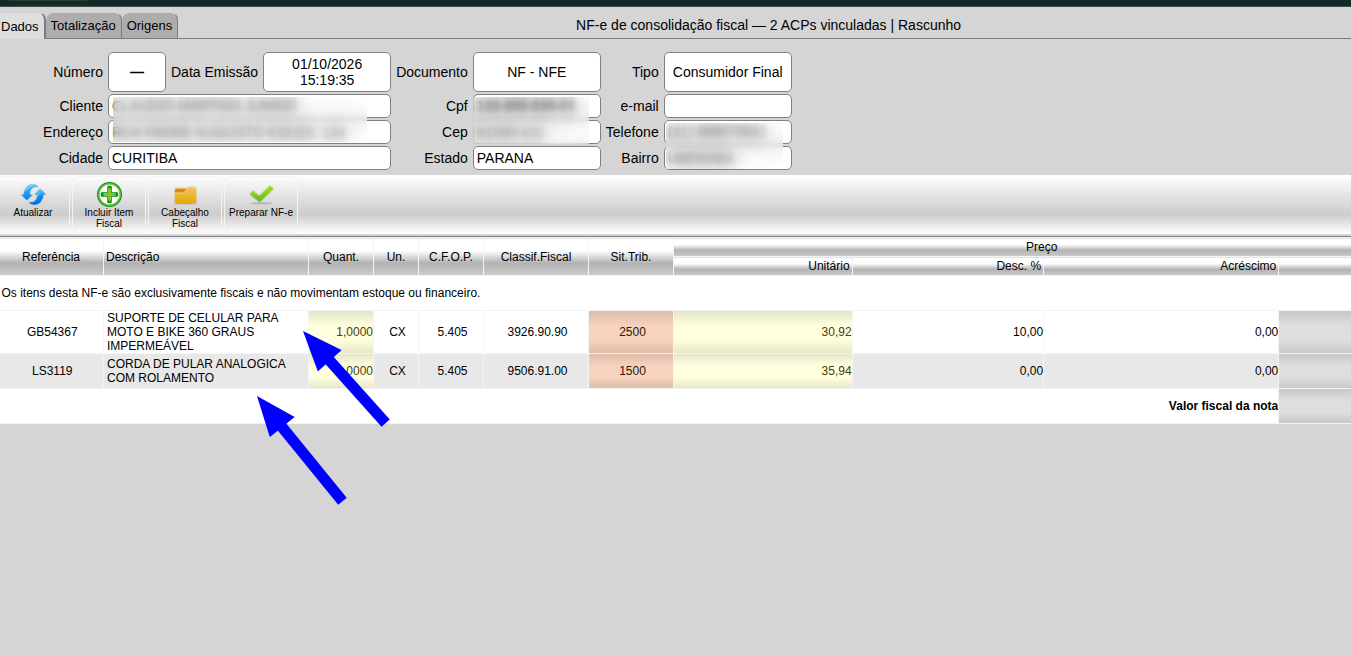This screenshot has width=1351, height=656.
Task: Click reference GB54367 in the items table
Action: point(52,332)
